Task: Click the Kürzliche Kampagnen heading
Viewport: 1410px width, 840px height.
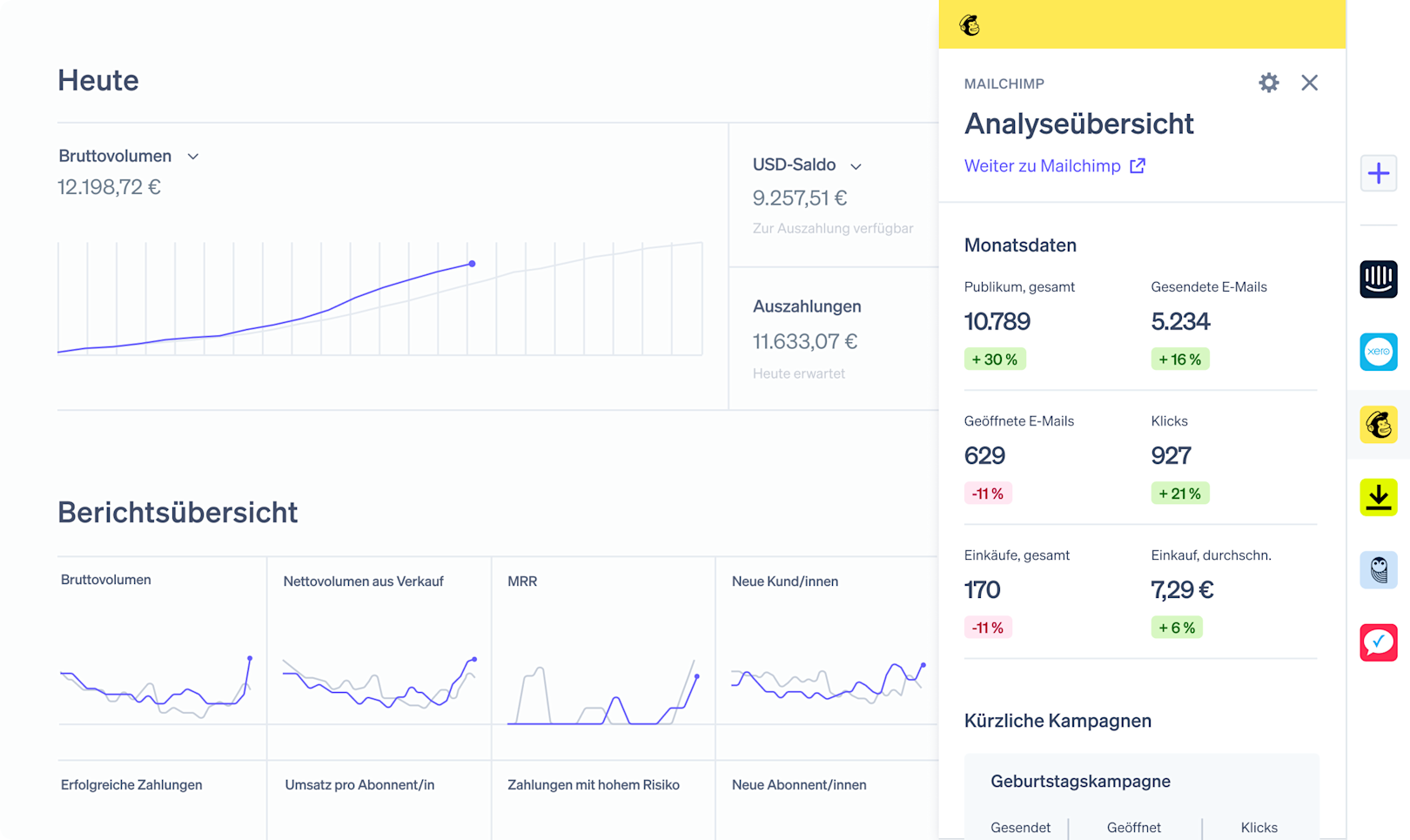Action: tap(1057, 721)
